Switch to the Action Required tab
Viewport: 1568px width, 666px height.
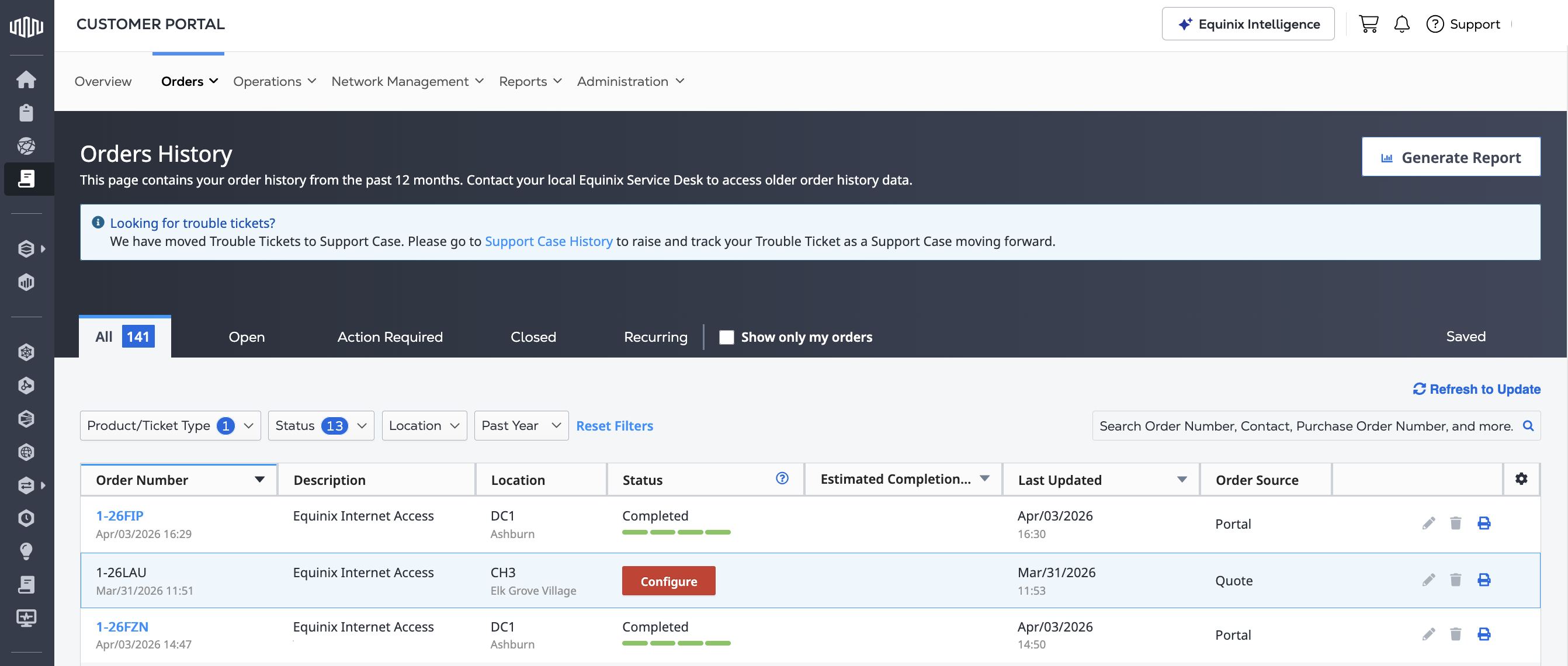point(390,337)
